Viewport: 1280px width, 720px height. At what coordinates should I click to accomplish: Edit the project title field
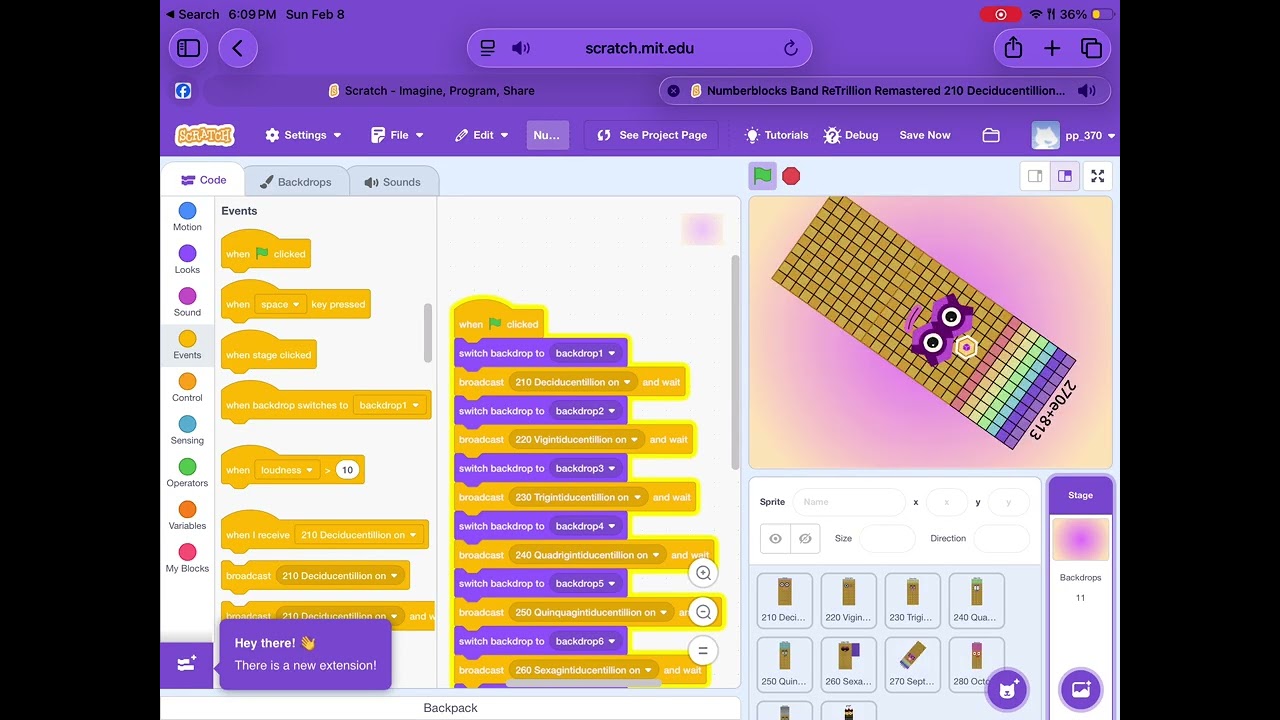547,135
